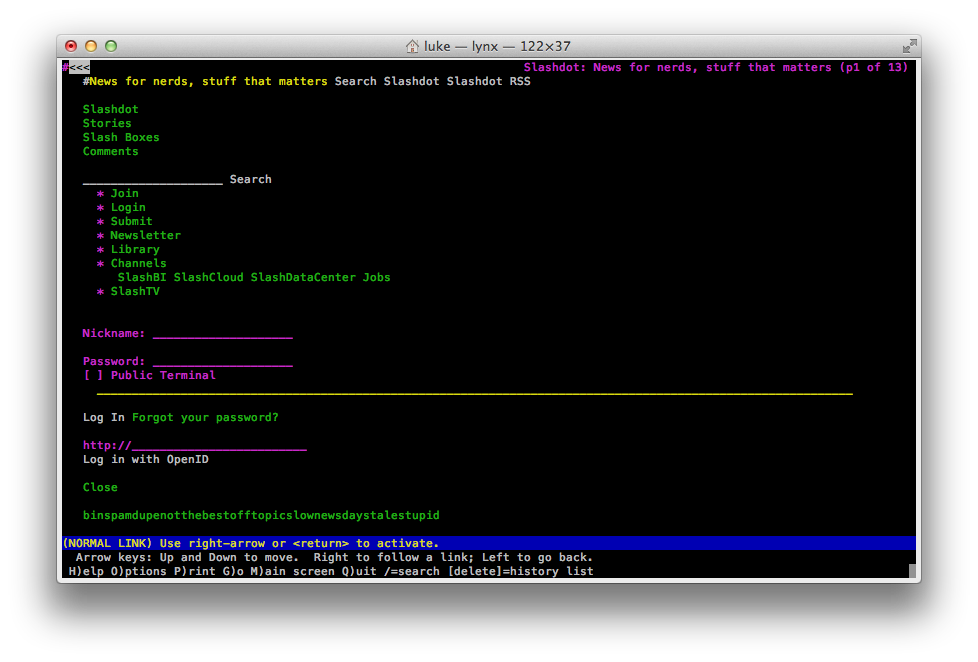This screenshot has height=662, width=978.
Task: Open the Submit menu item
Action: coord(132,222)
